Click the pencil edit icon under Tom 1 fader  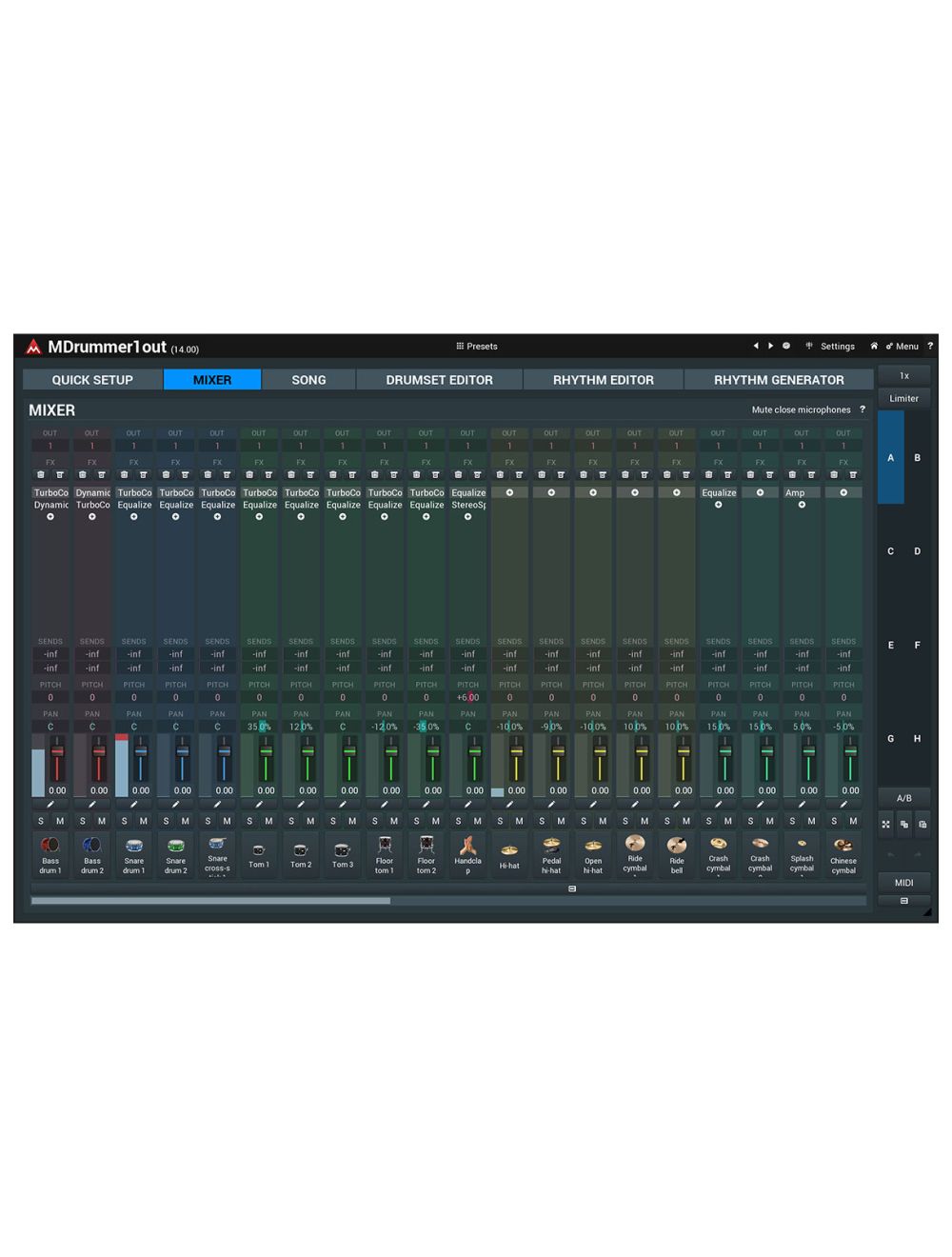coord(259,805)
